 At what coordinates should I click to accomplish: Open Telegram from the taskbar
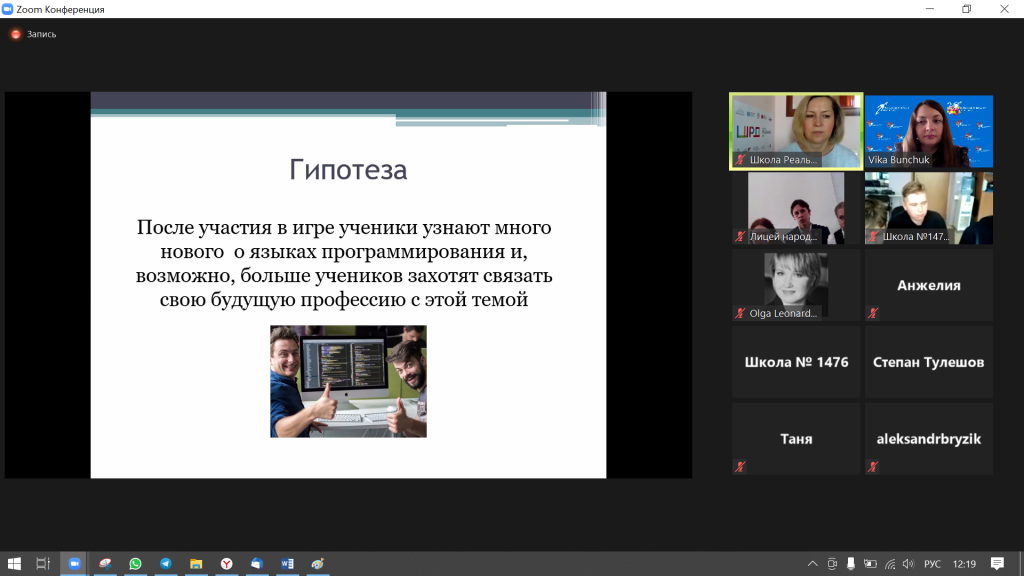point(166,564)
